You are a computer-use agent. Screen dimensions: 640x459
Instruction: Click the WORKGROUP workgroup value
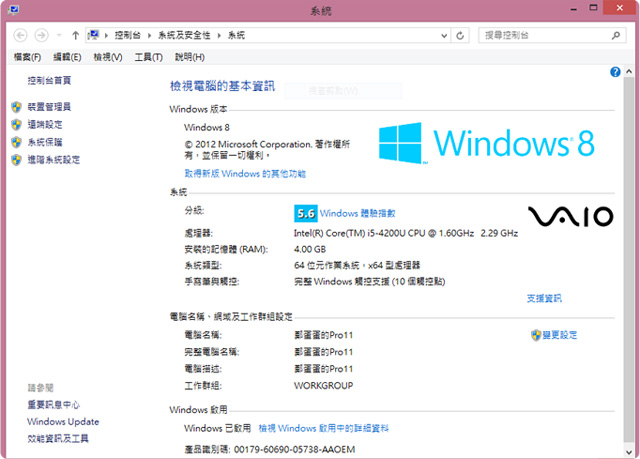tap(324, 386)
